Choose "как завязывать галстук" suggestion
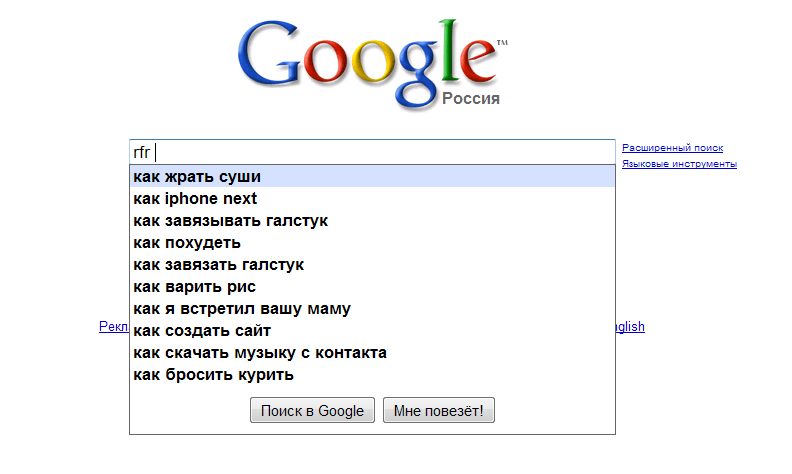This screenshot has width=792, height=474. pyautogui.click(x=372, y=221)
